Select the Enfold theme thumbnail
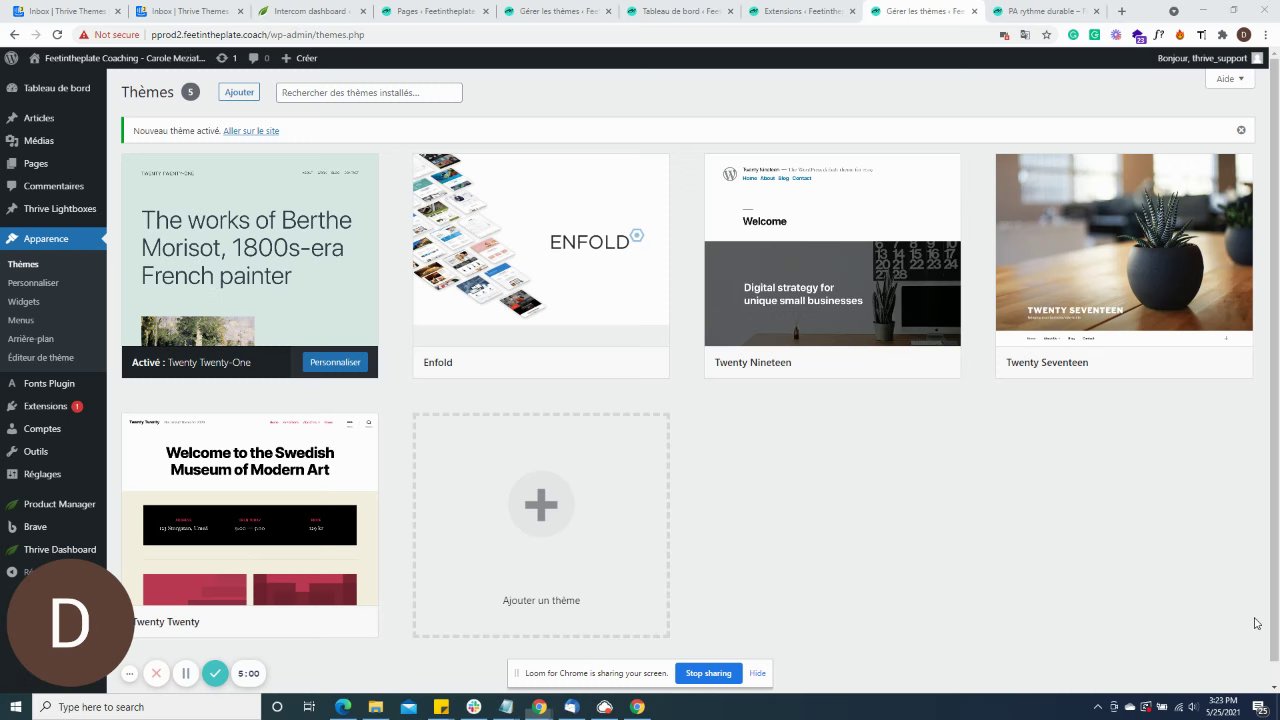The image size is (1280, 720). pyautogui.click(x=541, y=250)
